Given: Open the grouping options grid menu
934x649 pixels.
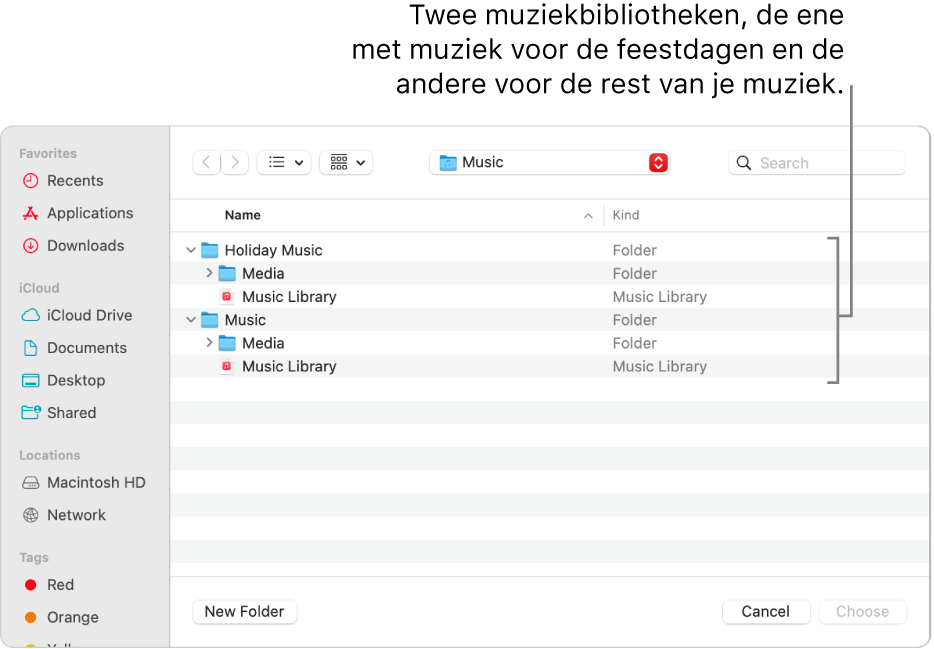Looking at the screenshot, I should click(x=346, y=163).
